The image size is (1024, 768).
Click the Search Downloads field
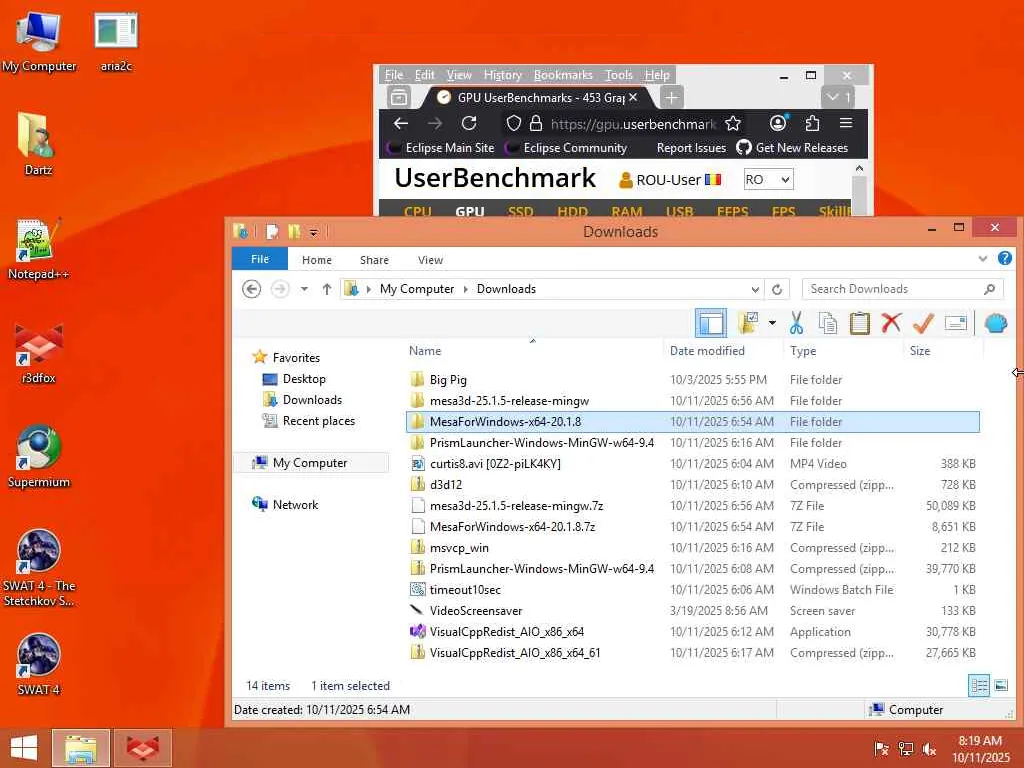tap(903, 289)
